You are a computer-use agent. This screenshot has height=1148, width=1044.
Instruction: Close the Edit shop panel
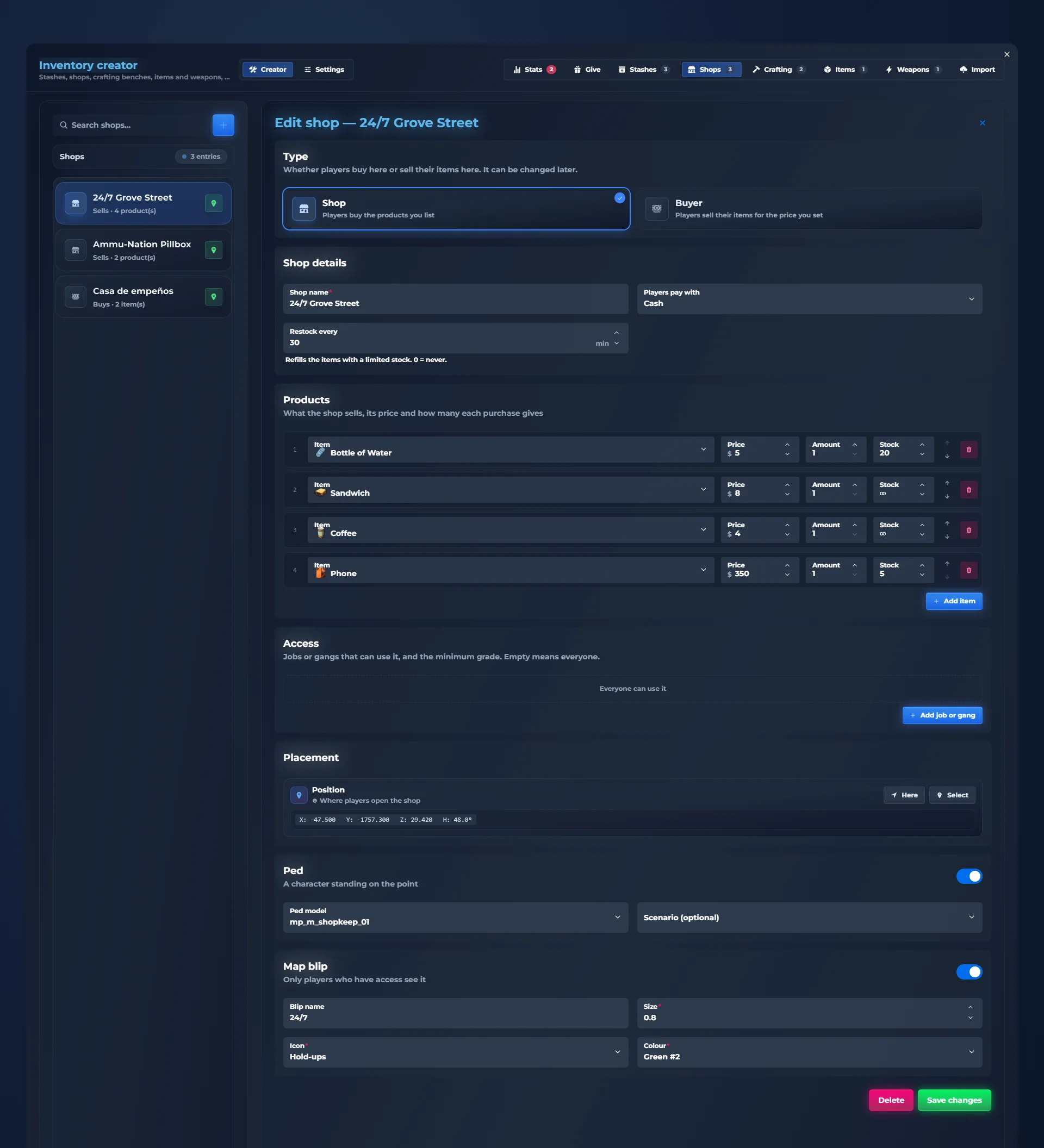tap(982, 123)
